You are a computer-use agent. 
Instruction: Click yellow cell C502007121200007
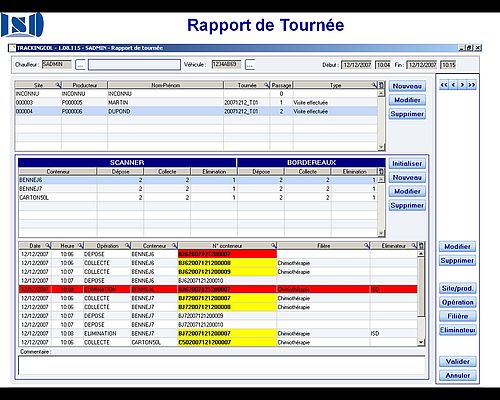tap(227, 342)
